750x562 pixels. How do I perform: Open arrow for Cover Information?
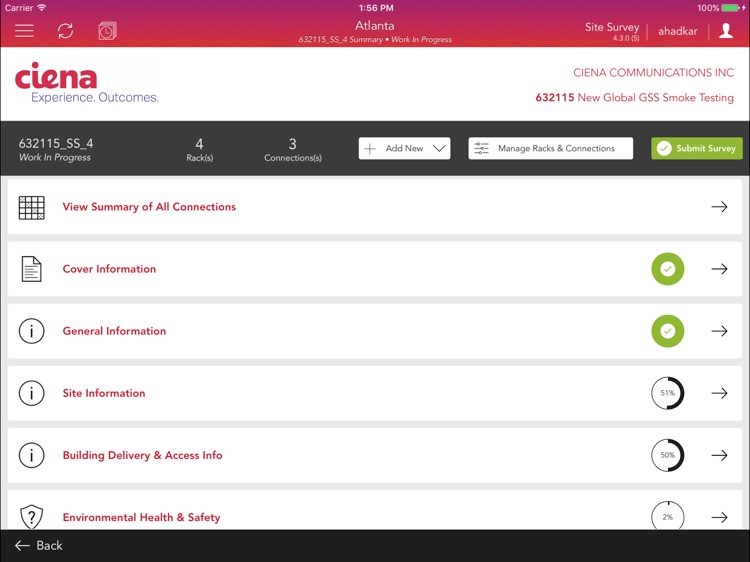pyautogui.click(x=719, y=269)
